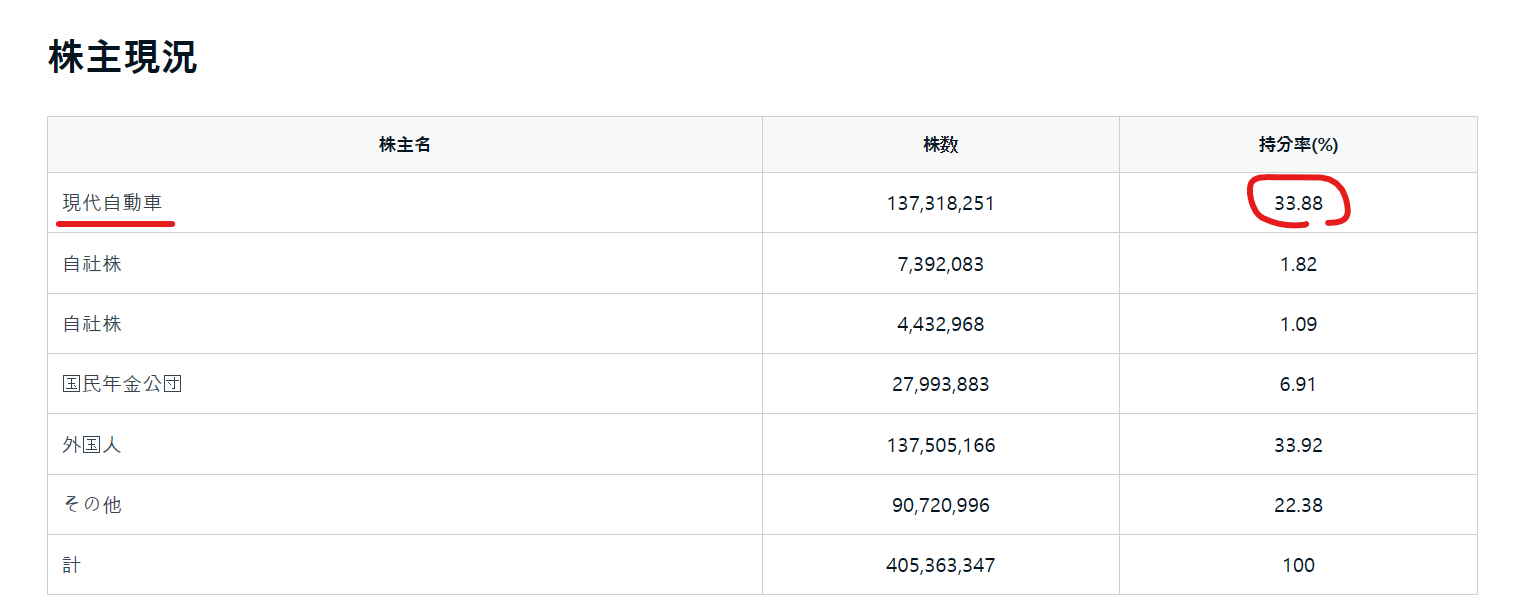This screenshot has width=1513, height=616.
Task: Click the 1.09 ownership percentage
Action: coord(1298,325)
